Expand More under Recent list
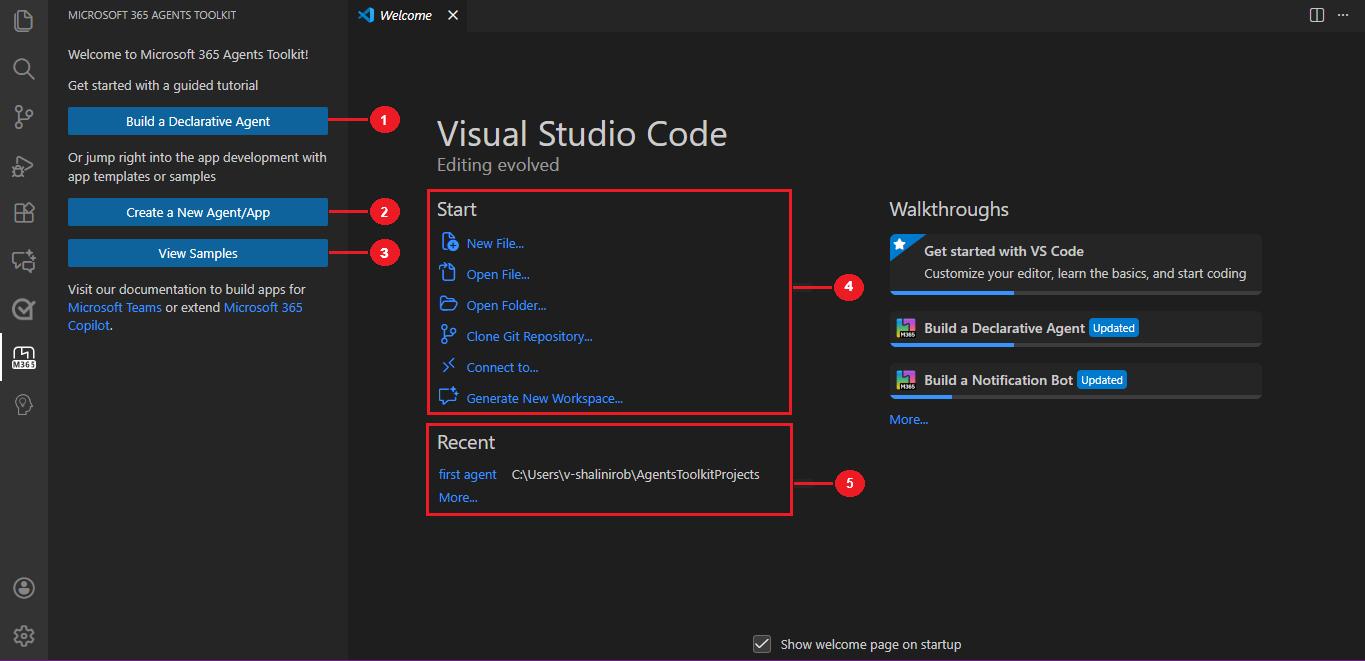This screenshot has height=661, width=1365. [458, 497]
